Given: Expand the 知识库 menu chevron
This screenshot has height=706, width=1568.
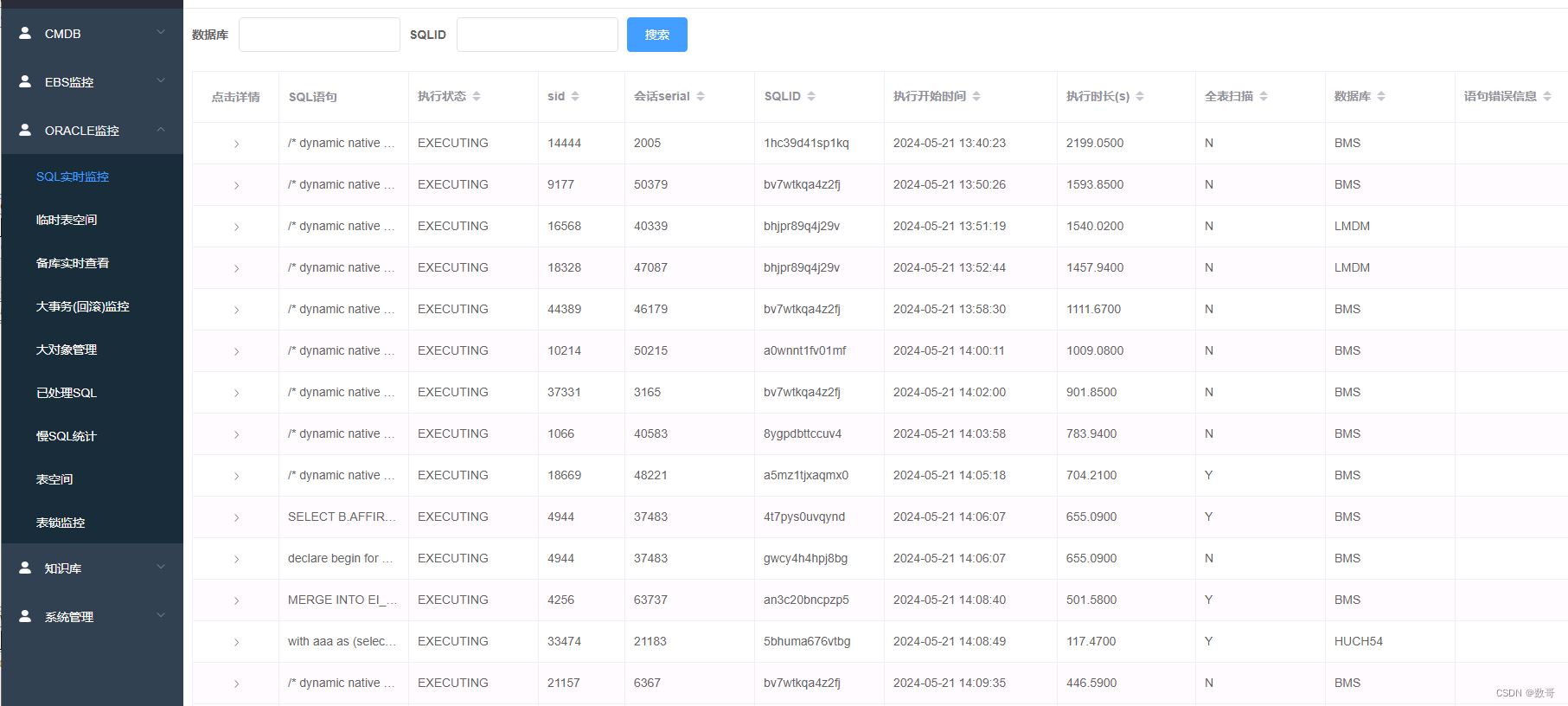Looking at the screenshot, I should pos(161,568).
